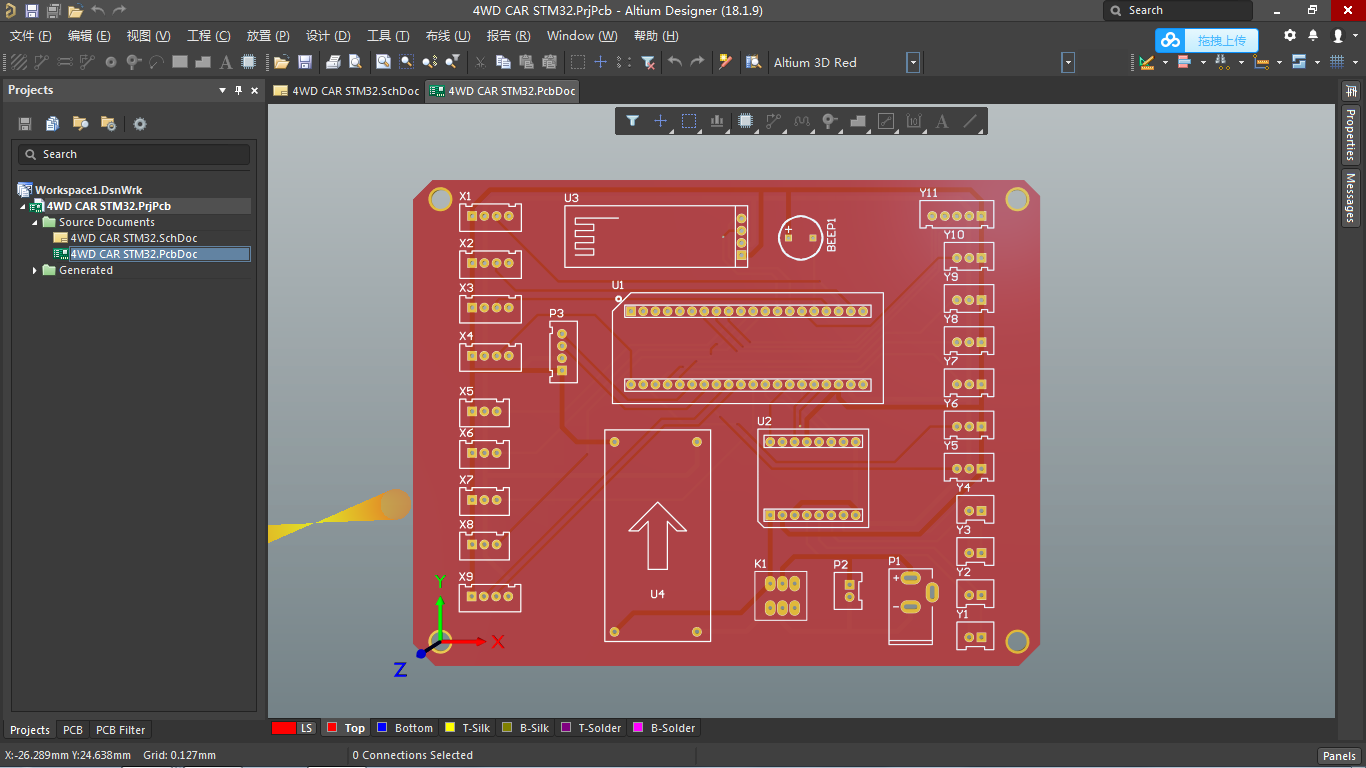The width and height of the screenshot is (1366, 768).
Task: Switch to the PCB panel tab
Action: (73, 730)
